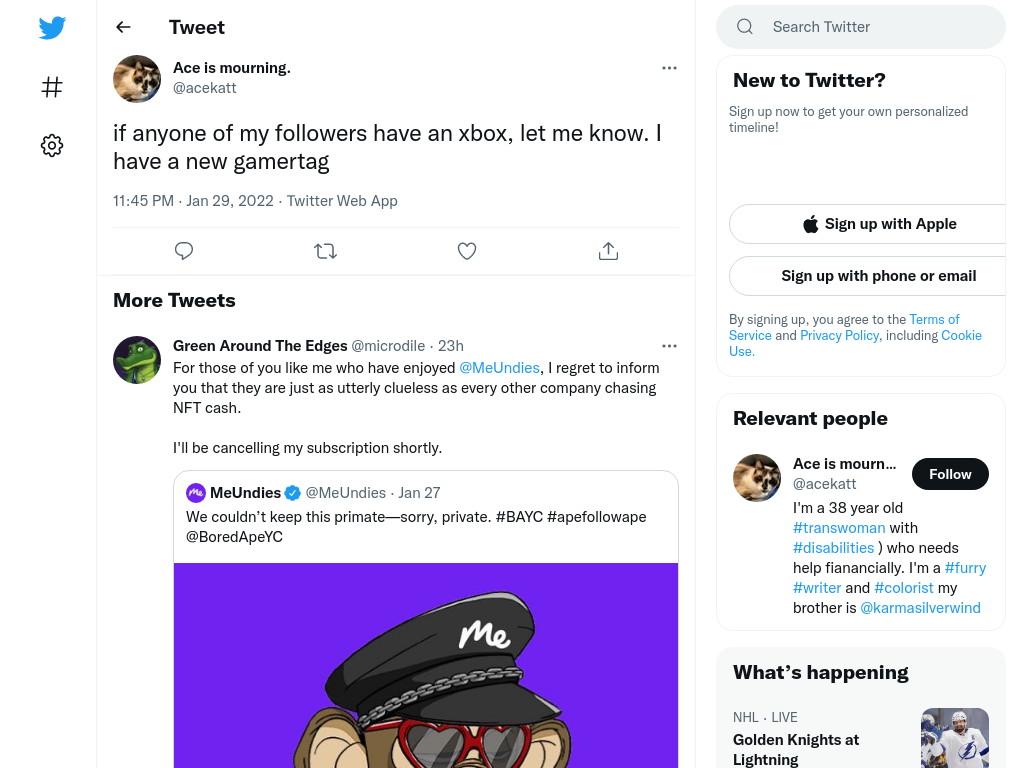
Task: Sign up with Apple
Action: 876,224
